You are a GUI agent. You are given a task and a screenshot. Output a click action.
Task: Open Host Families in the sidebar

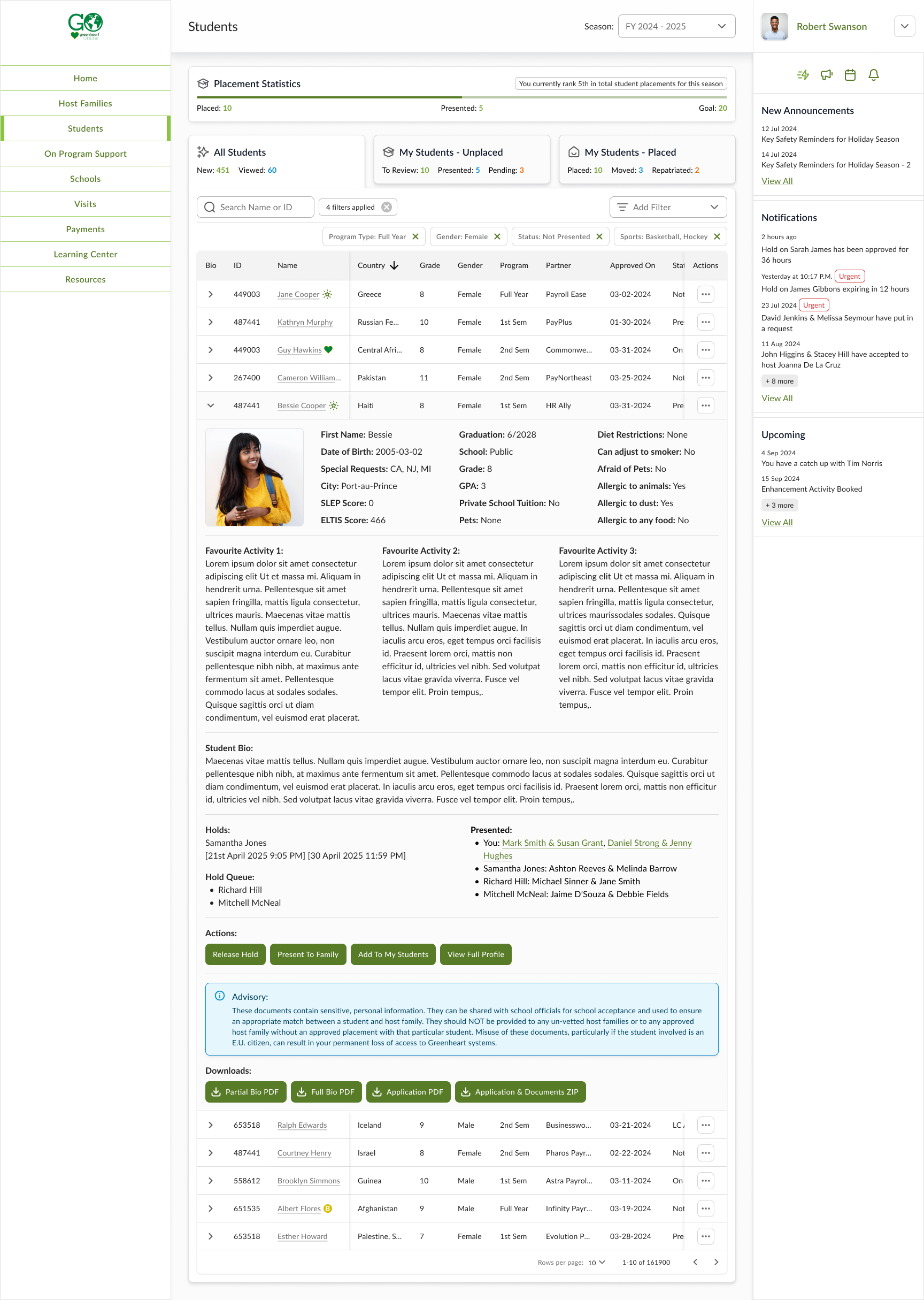[x=86, y=104]
